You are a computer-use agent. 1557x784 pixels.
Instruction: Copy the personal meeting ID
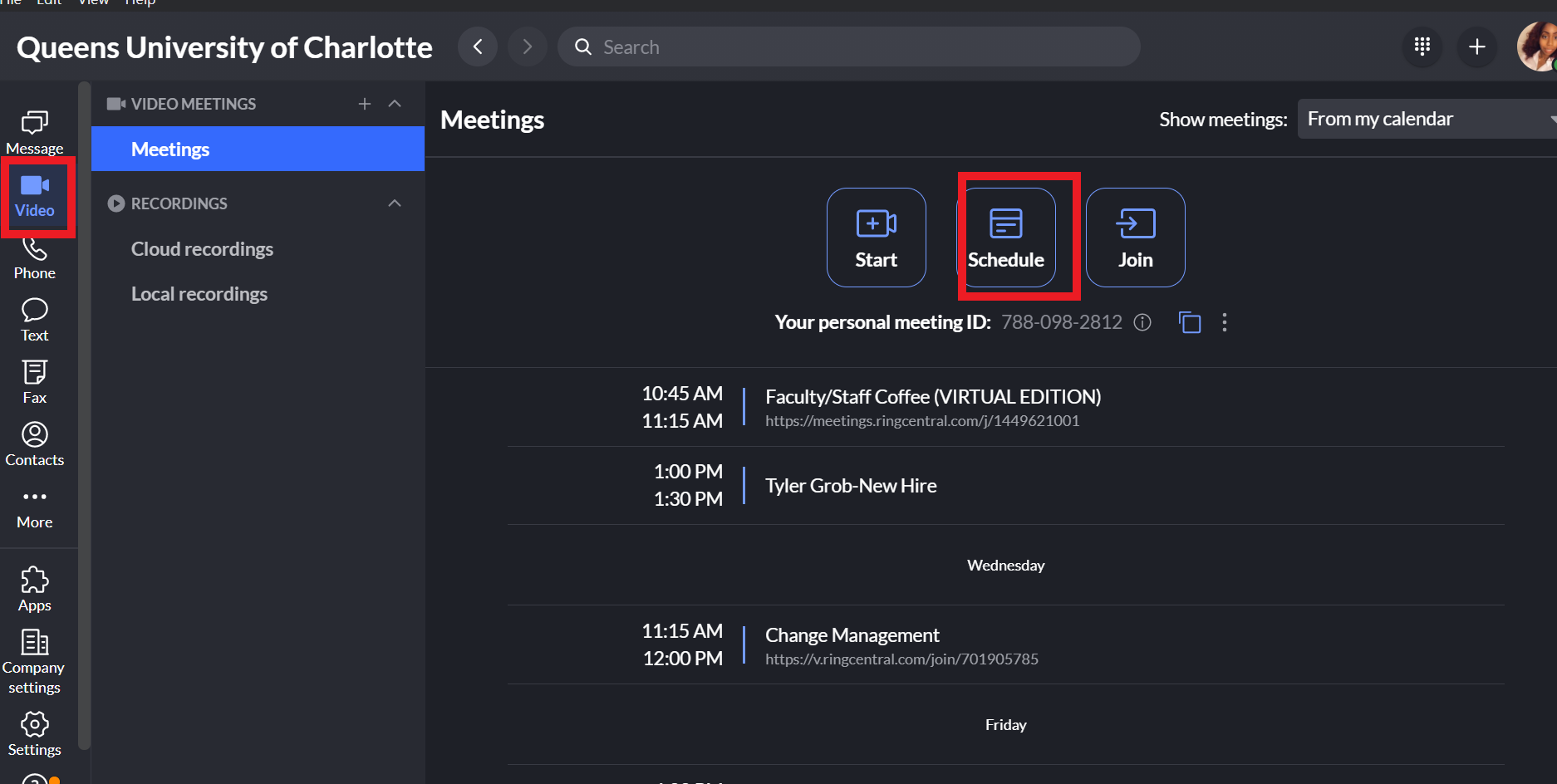(1190, 322)
